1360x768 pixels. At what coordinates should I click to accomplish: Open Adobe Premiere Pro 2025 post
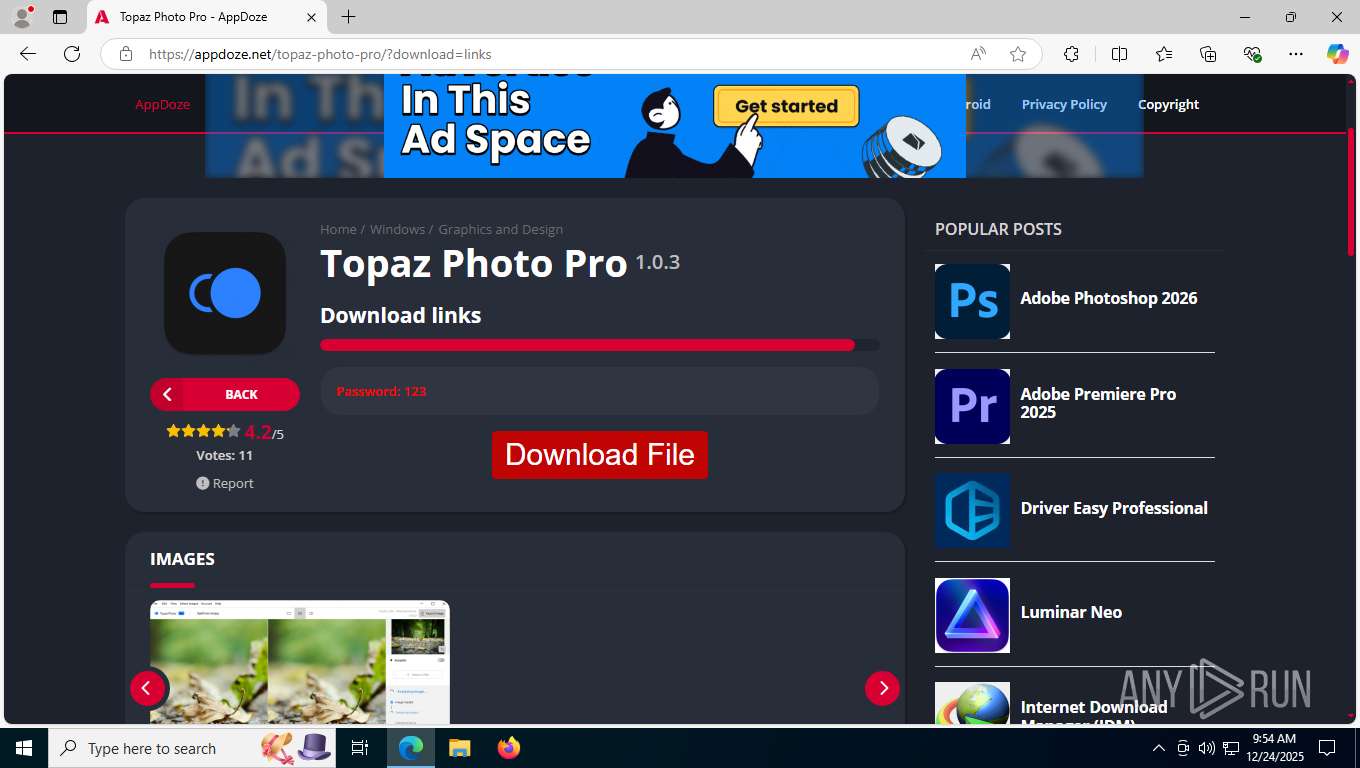[x=1098, y=403]
